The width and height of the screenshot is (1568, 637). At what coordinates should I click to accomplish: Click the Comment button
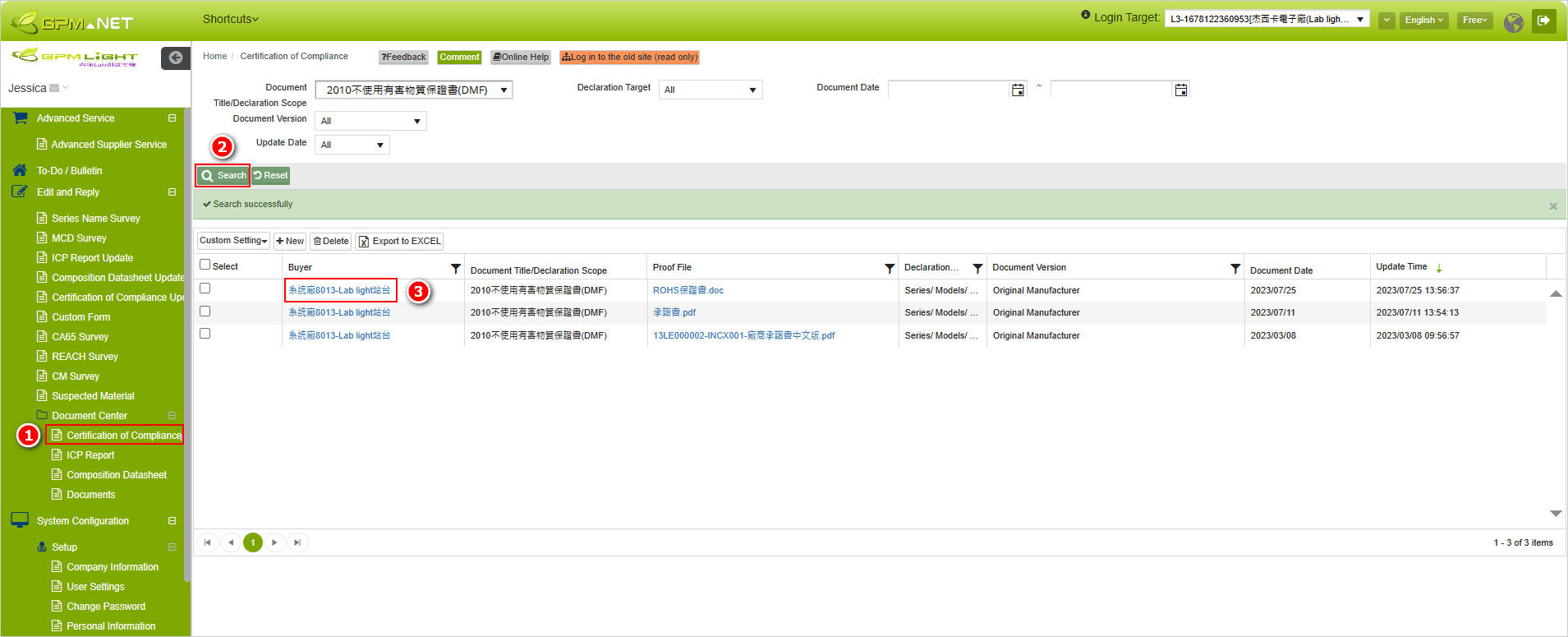tap(459, 58)
